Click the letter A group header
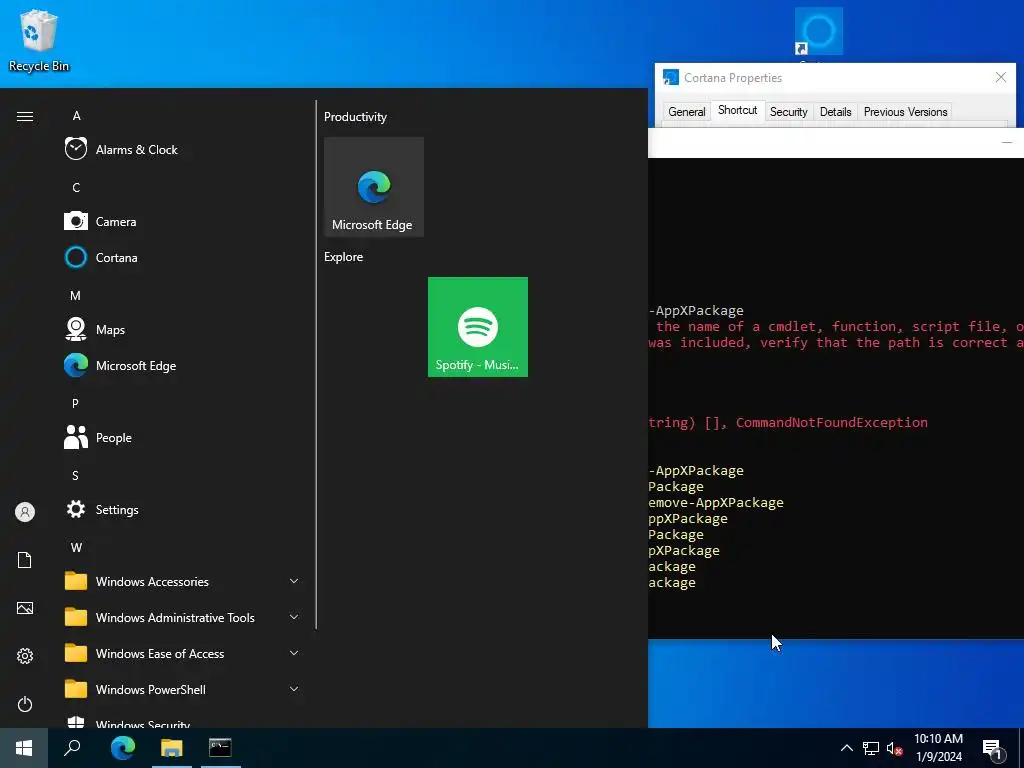The width and height of the screenshot is (1024, 768). pos(76,116)
